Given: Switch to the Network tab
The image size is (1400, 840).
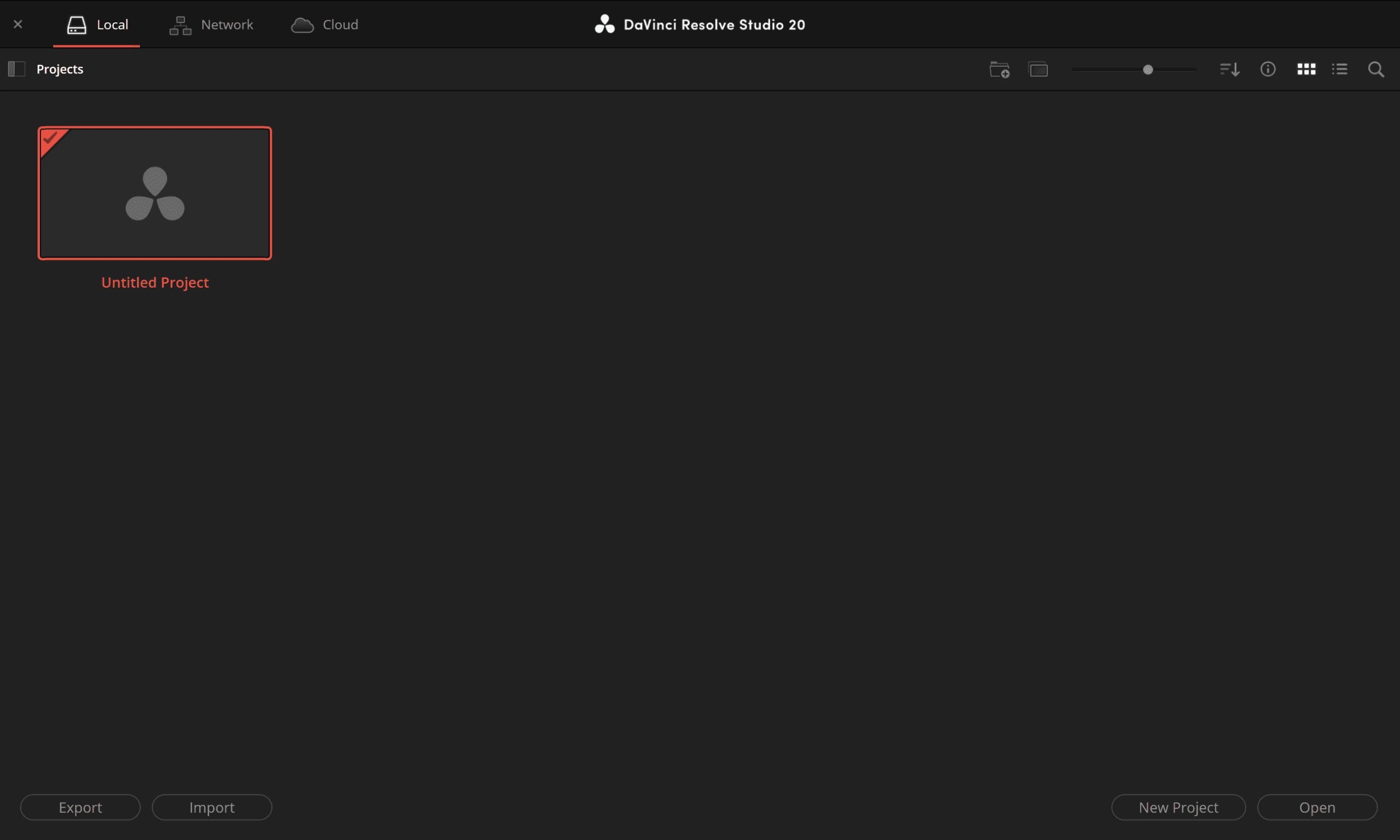Looking at the screenshot, I should click(x=212, y=25).
